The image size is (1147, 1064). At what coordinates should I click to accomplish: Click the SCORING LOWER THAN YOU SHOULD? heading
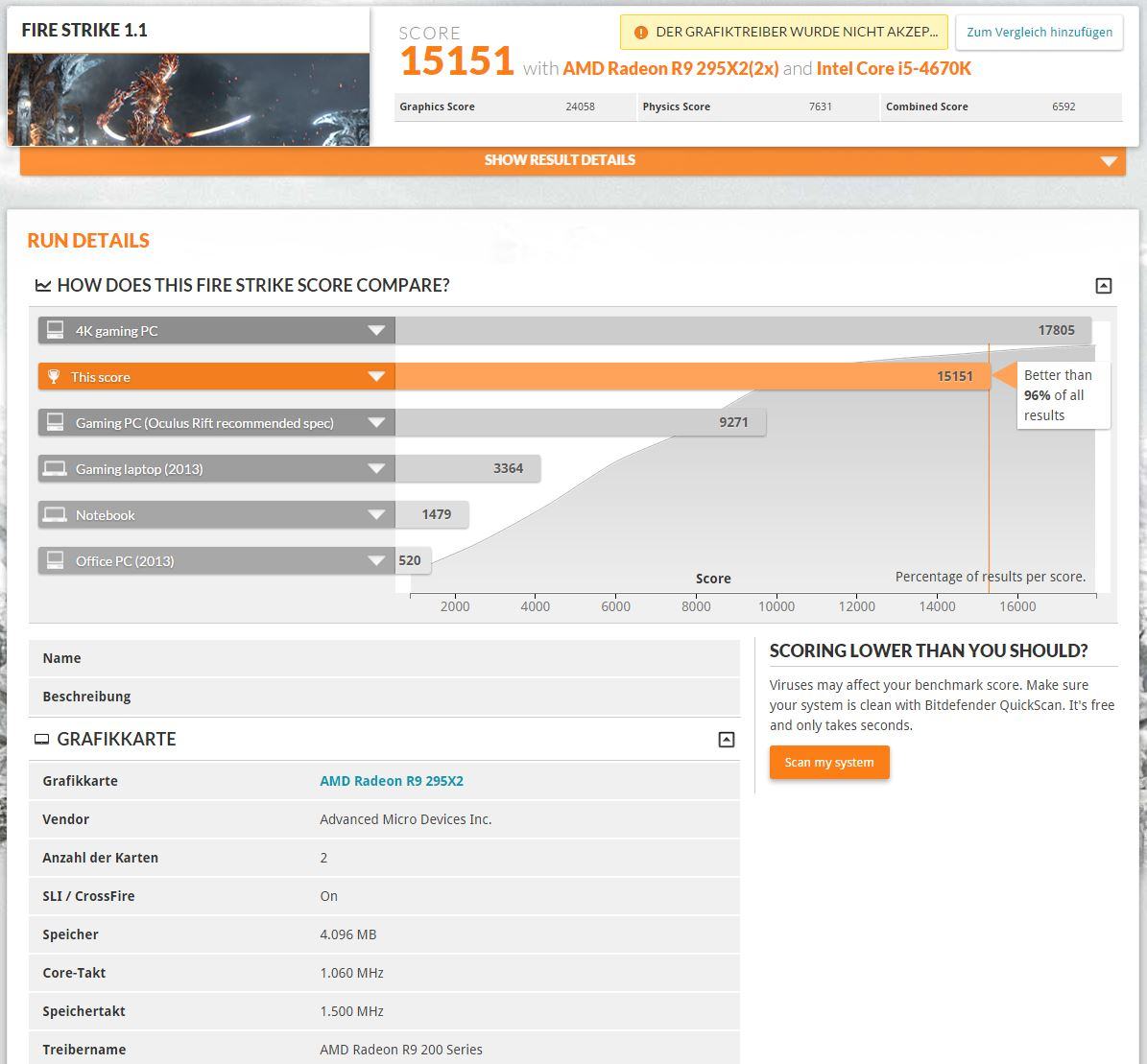928,650
